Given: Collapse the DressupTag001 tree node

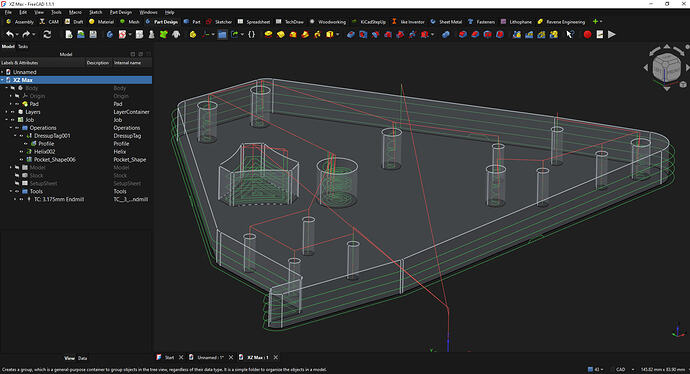Looking at the screenshot, I should [x=15, y=136].
